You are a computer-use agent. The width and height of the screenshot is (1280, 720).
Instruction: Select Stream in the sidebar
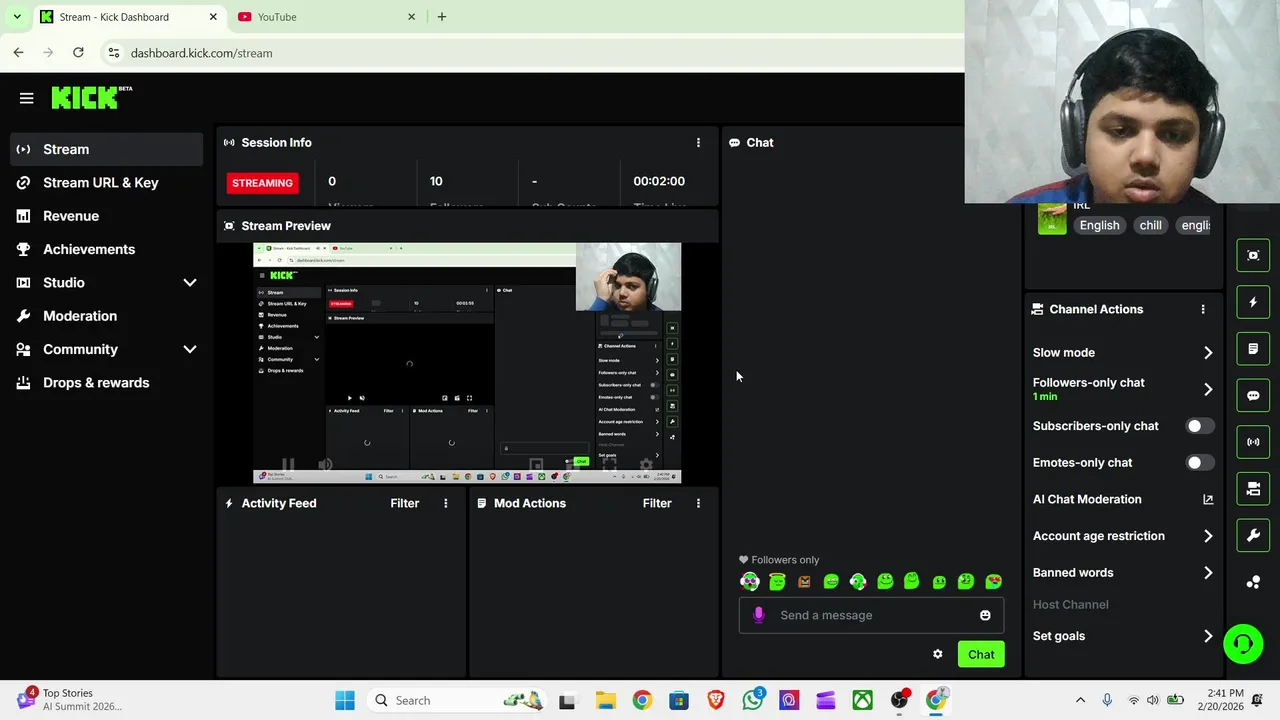107,149
